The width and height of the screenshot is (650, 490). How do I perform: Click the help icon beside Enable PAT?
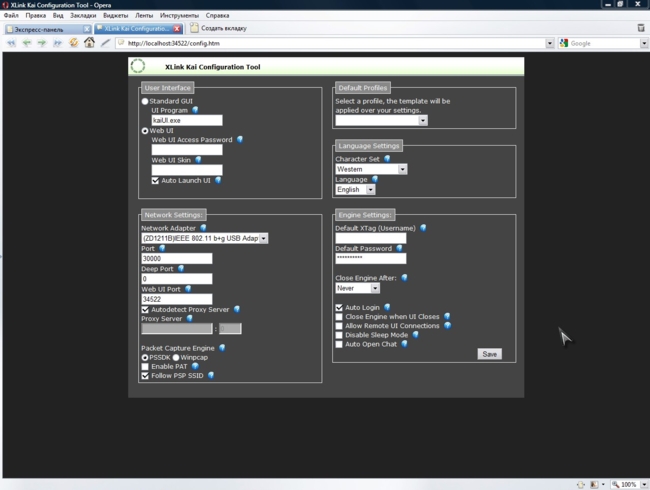[195, 366]
